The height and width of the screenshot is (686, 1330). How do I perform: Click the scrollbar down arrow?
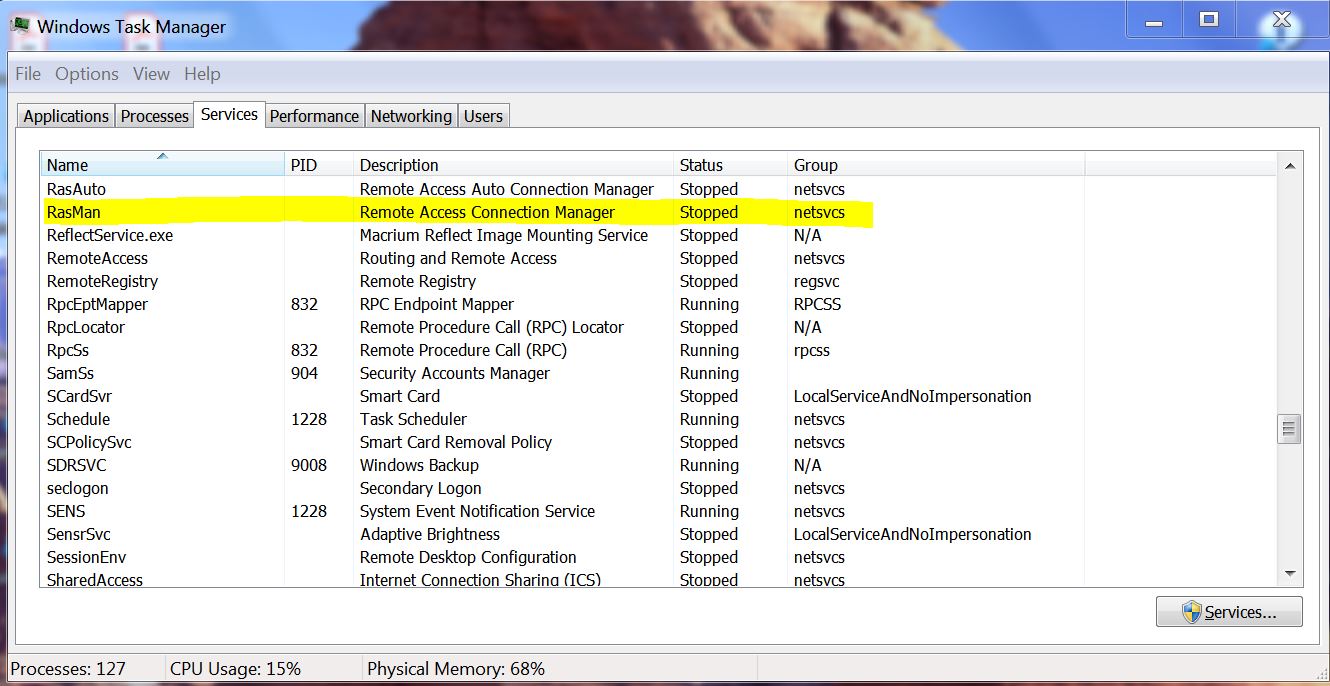coord(1289,574)
